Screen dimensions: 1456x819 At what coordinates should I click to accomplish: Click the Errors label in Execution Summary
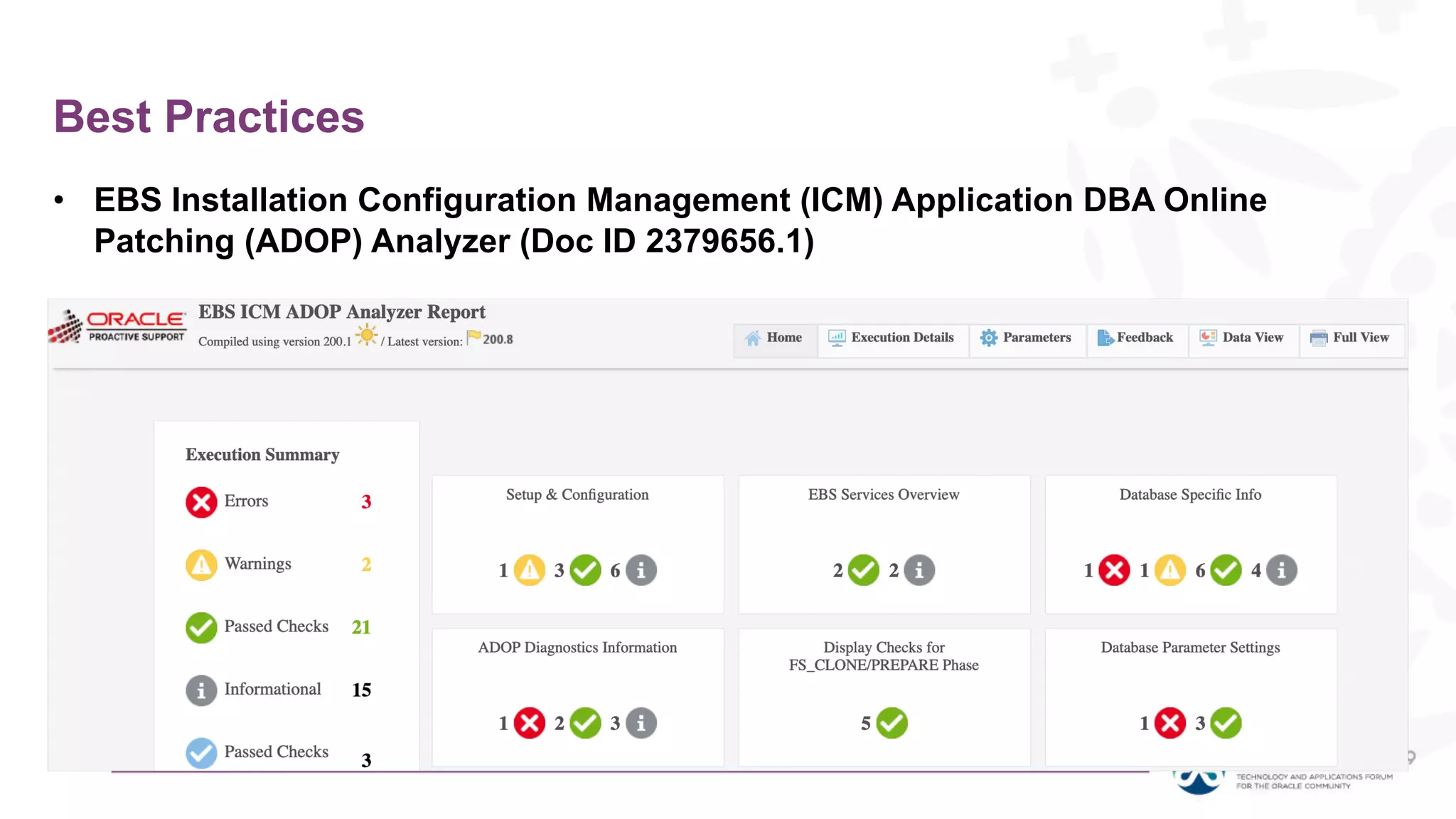[246, 501]
